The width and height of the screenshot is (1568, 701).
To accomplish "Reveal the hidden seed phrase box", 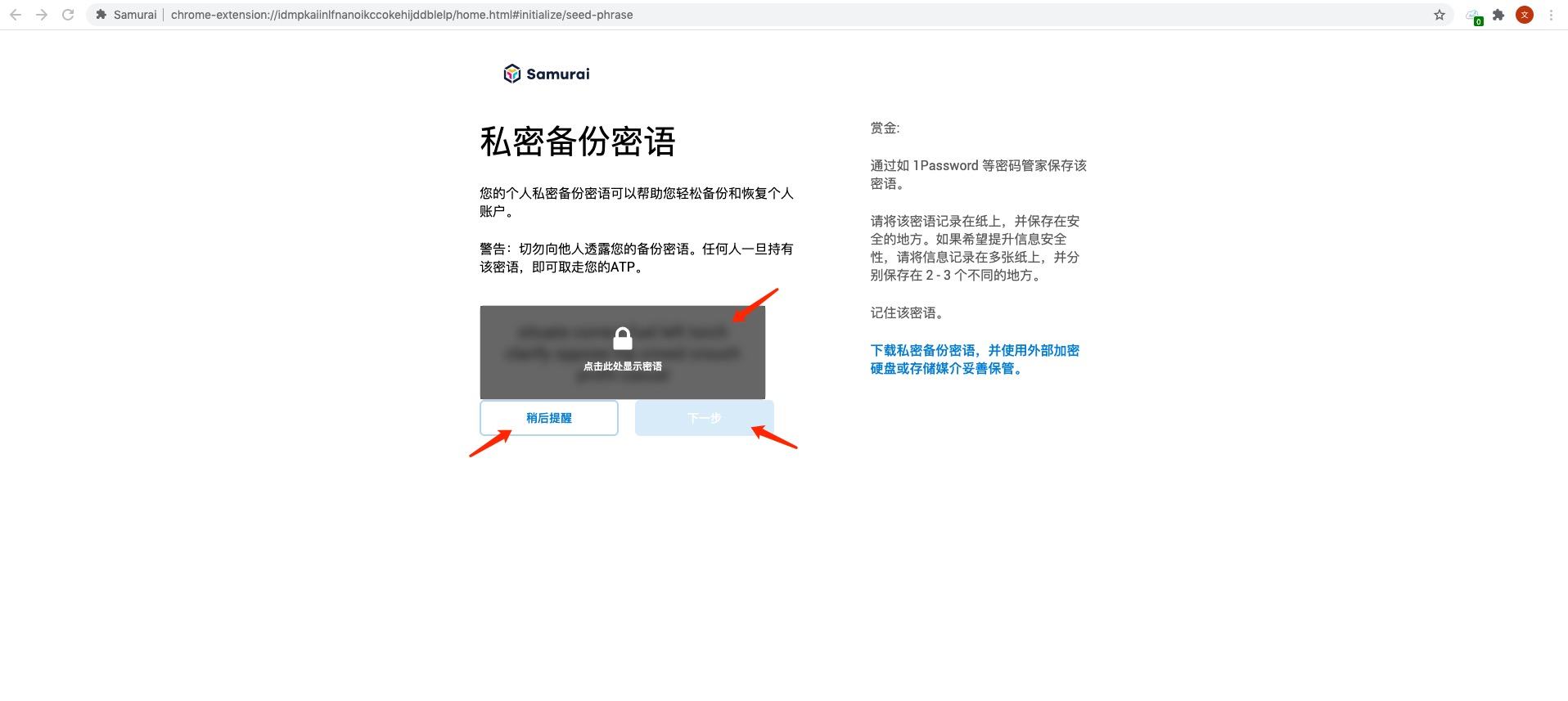I will point(623,353).
